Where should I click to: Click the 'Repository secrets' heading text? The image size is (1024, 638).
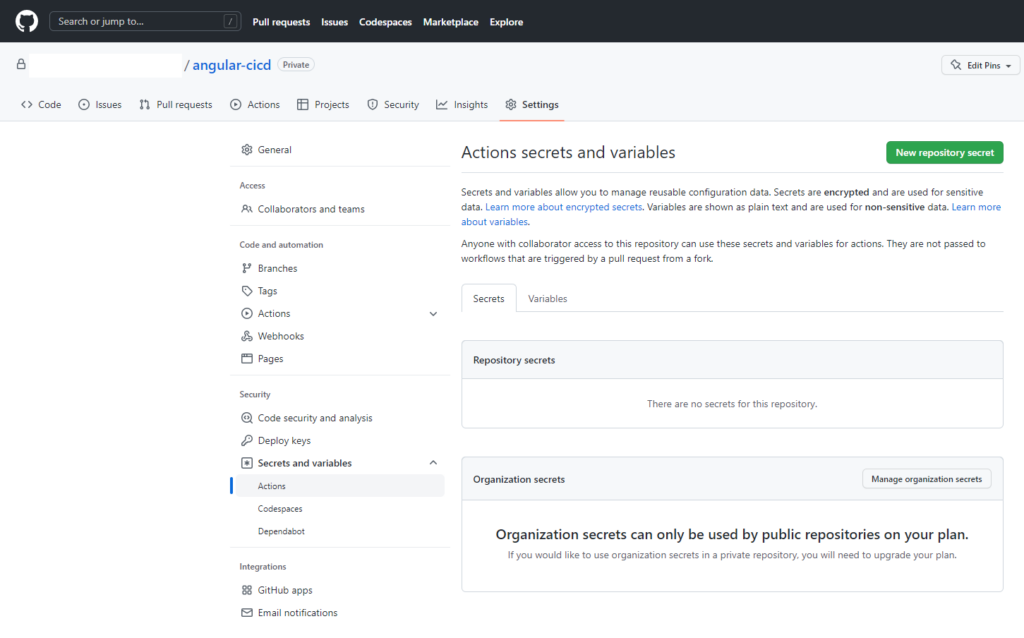pyautogui.click(x=514, y=360)
